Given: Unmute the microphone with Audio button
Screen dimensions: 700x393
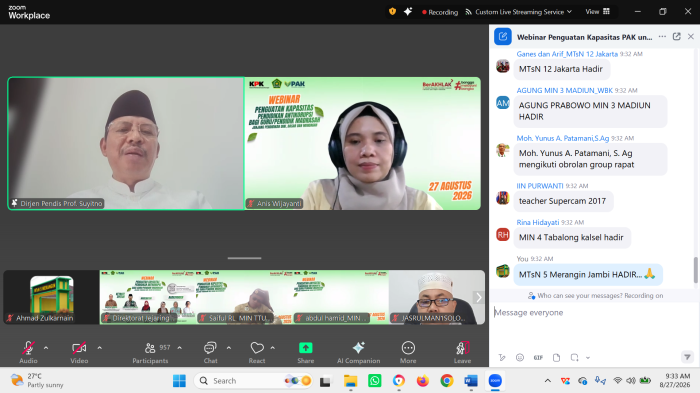Looking at the screenshot, I should click(x=28, y=352).
